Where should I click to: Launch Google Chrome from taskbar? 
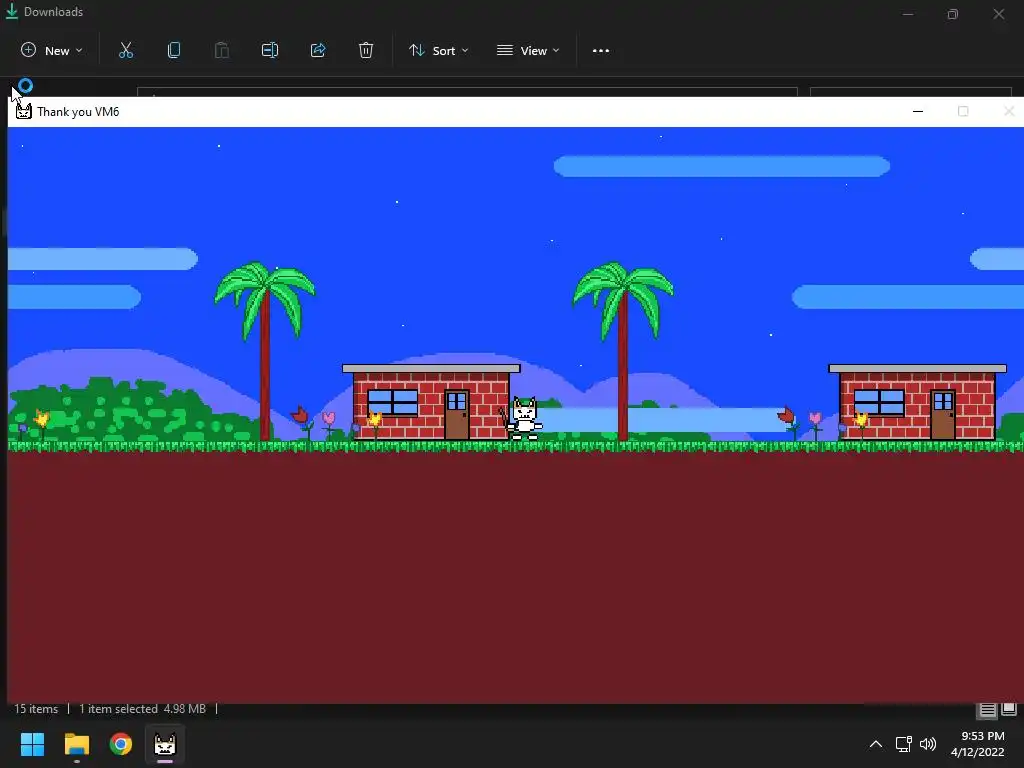121,744
